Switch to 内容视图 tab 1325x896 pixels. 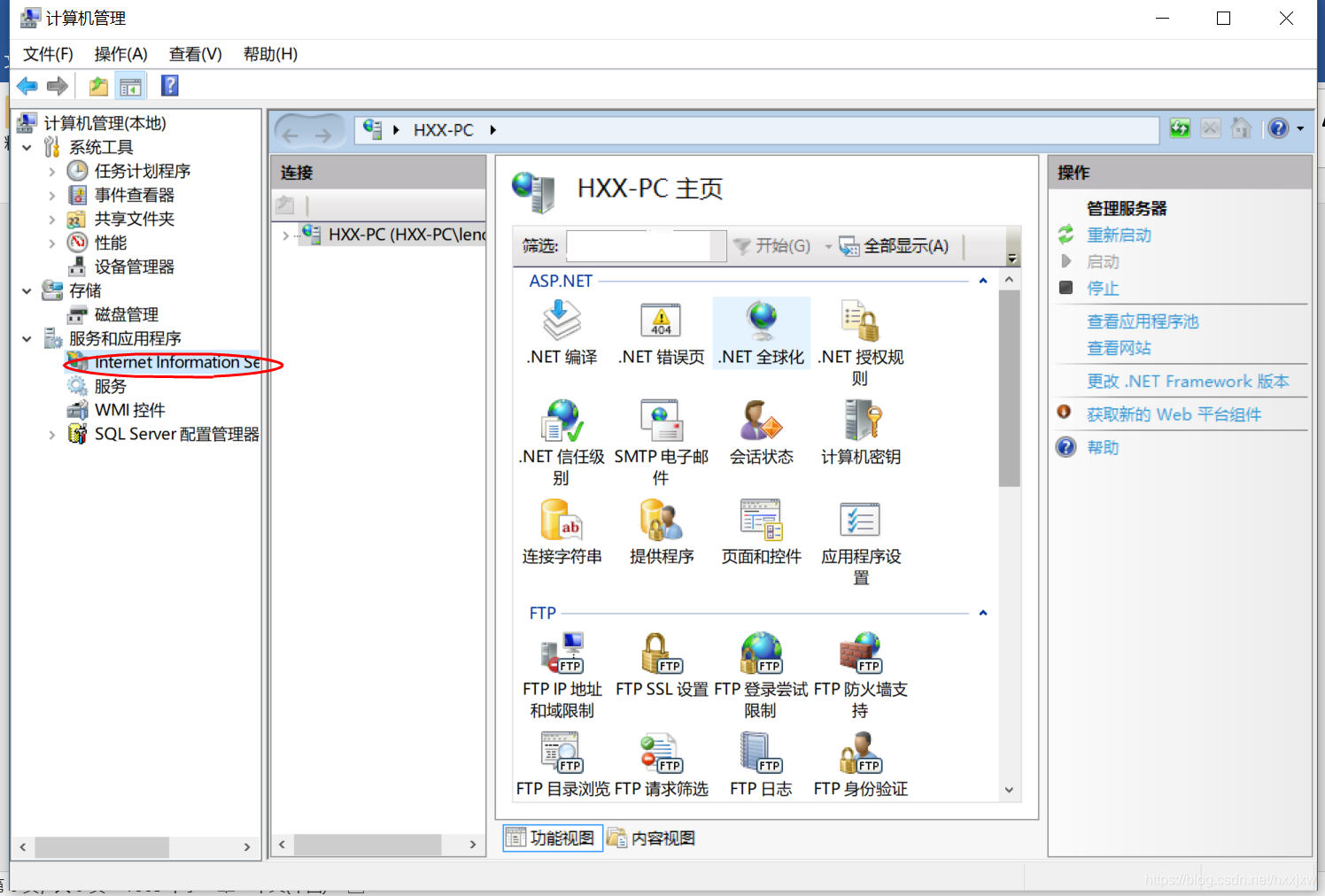652,838
